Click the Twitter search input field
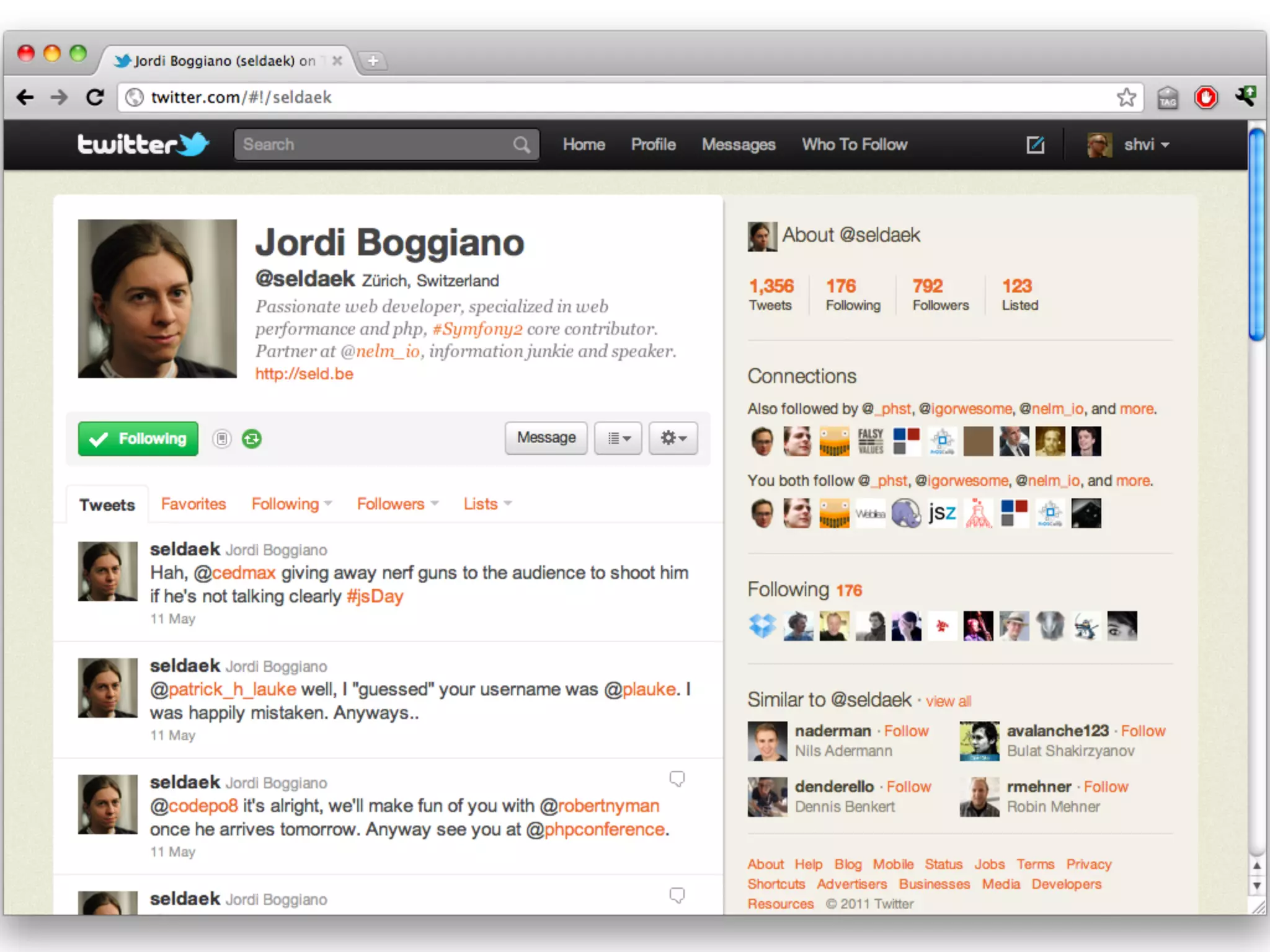The width and height of the screenshot is (1270, 952). pyautogui.click(x=372, y=145)
